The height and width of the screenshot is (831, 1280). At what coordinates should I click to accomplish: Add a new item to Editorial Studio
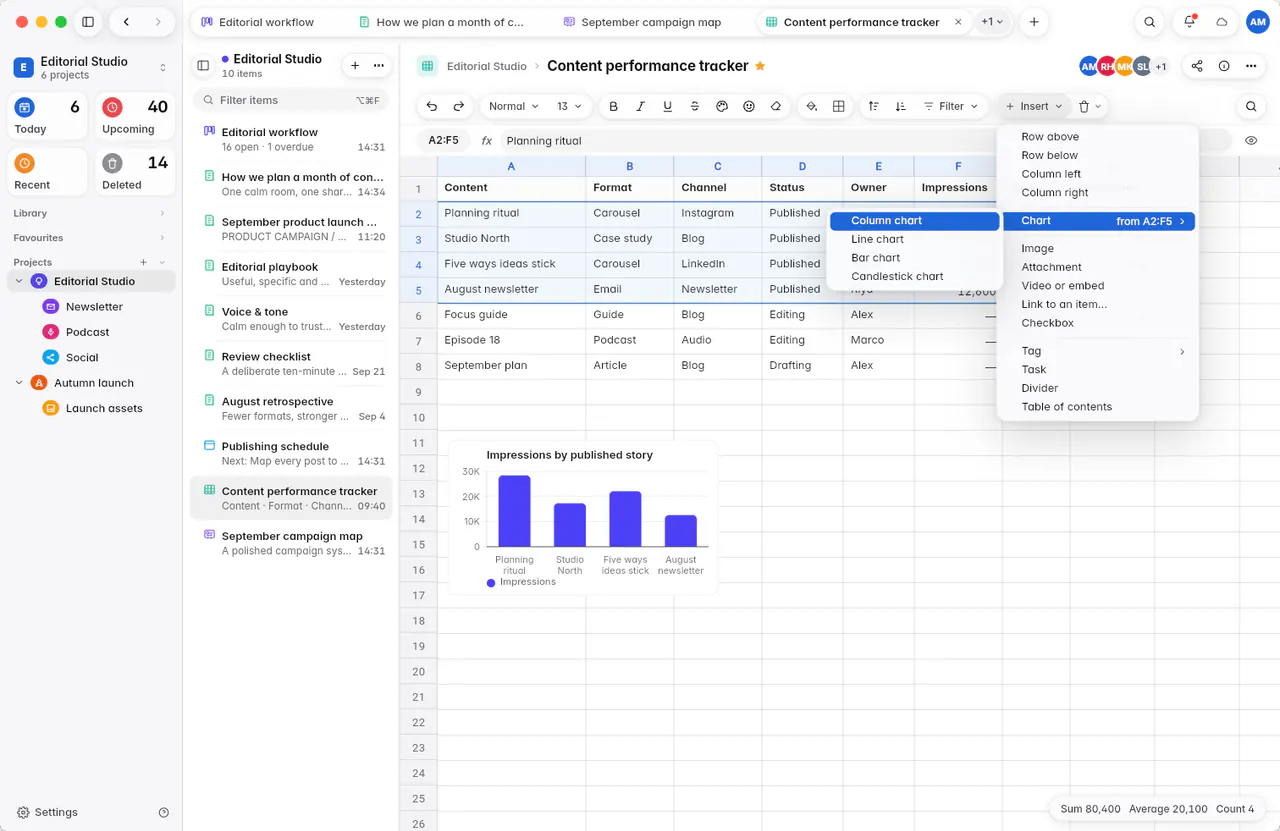355,65
